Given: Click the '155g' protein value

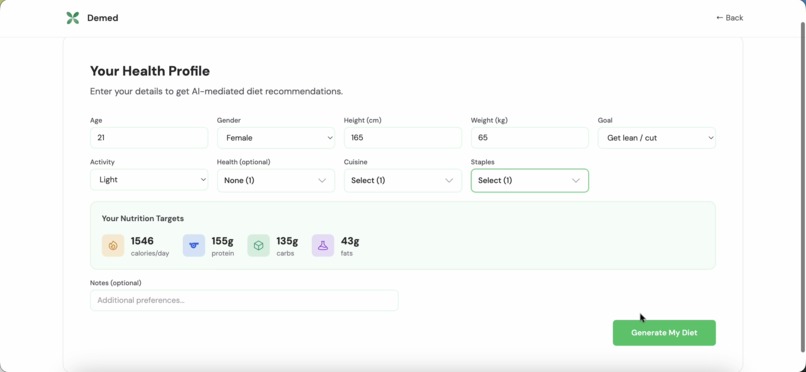Looking at the screenshot, I should pyautogui.click(x=223, y=241).
